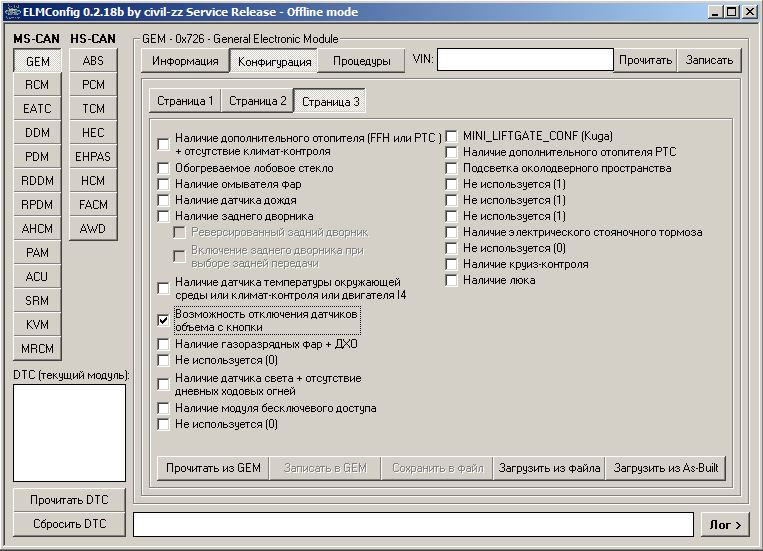The height and width of the screenshot is (551, 763).
Task: Enable Наличие люка checkbox
Action: click(x=452, y=280)
